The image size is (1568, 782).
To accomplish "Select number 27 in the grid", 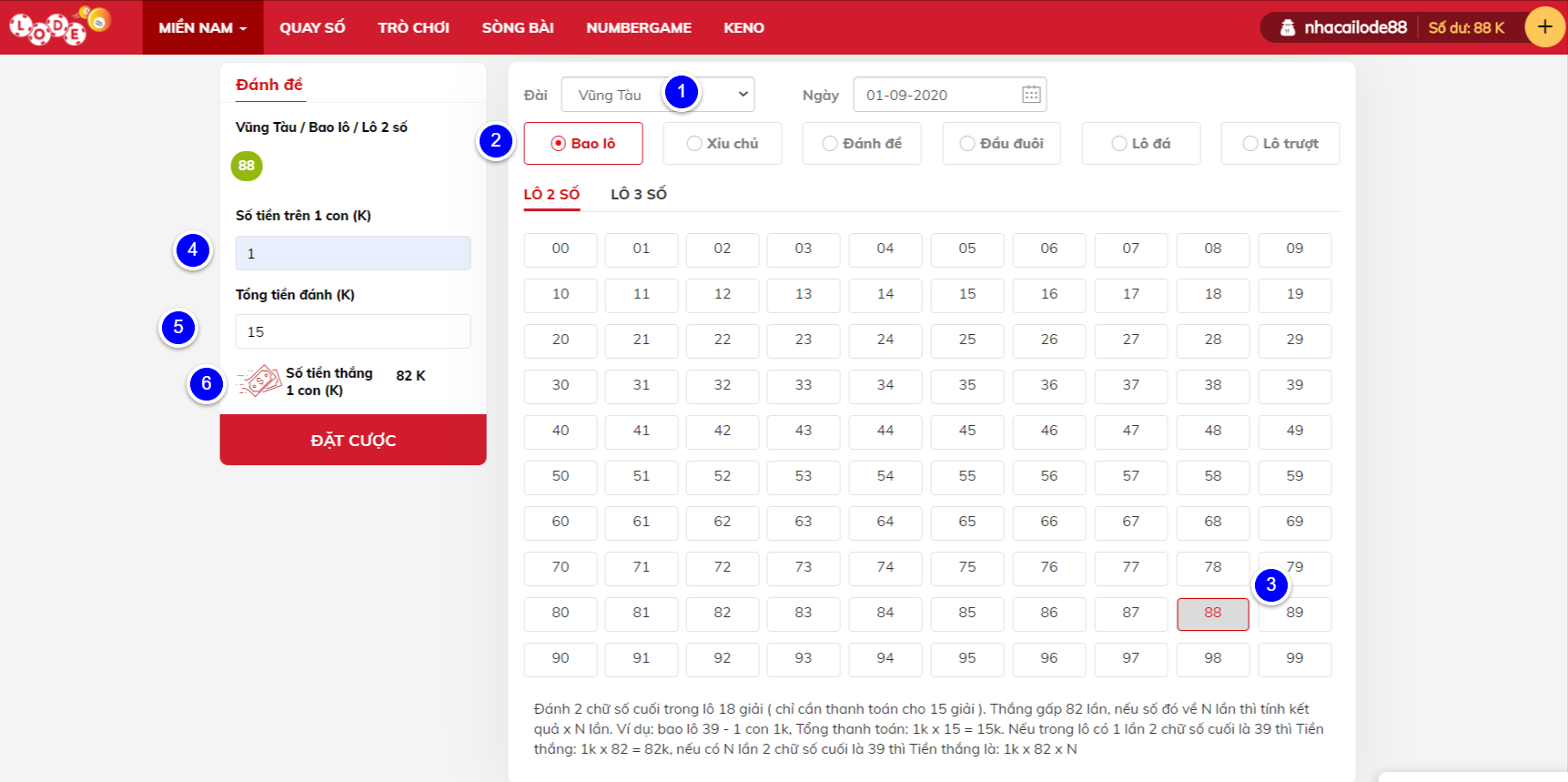I will [x=1131, y=340].
